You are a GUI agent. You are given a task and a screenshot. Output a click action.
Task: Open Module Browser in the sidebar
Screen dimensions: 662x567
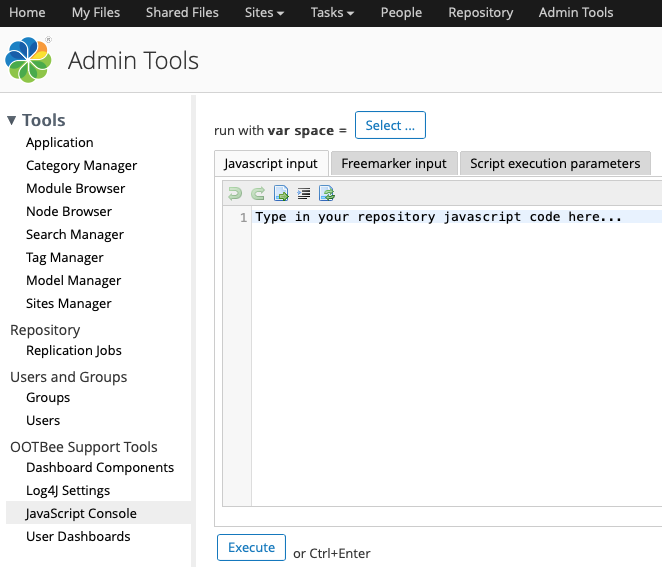tap(76, 188)
